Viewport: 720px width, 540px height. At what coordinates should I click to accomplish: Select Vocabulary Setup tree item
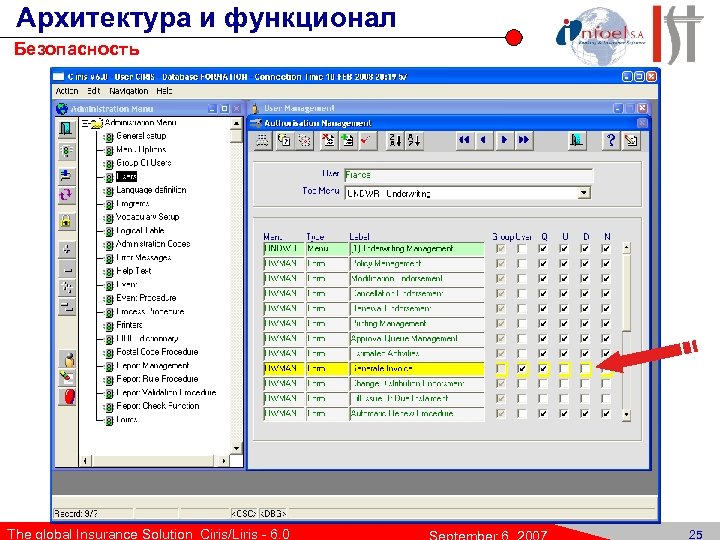(x=147, y=217)
